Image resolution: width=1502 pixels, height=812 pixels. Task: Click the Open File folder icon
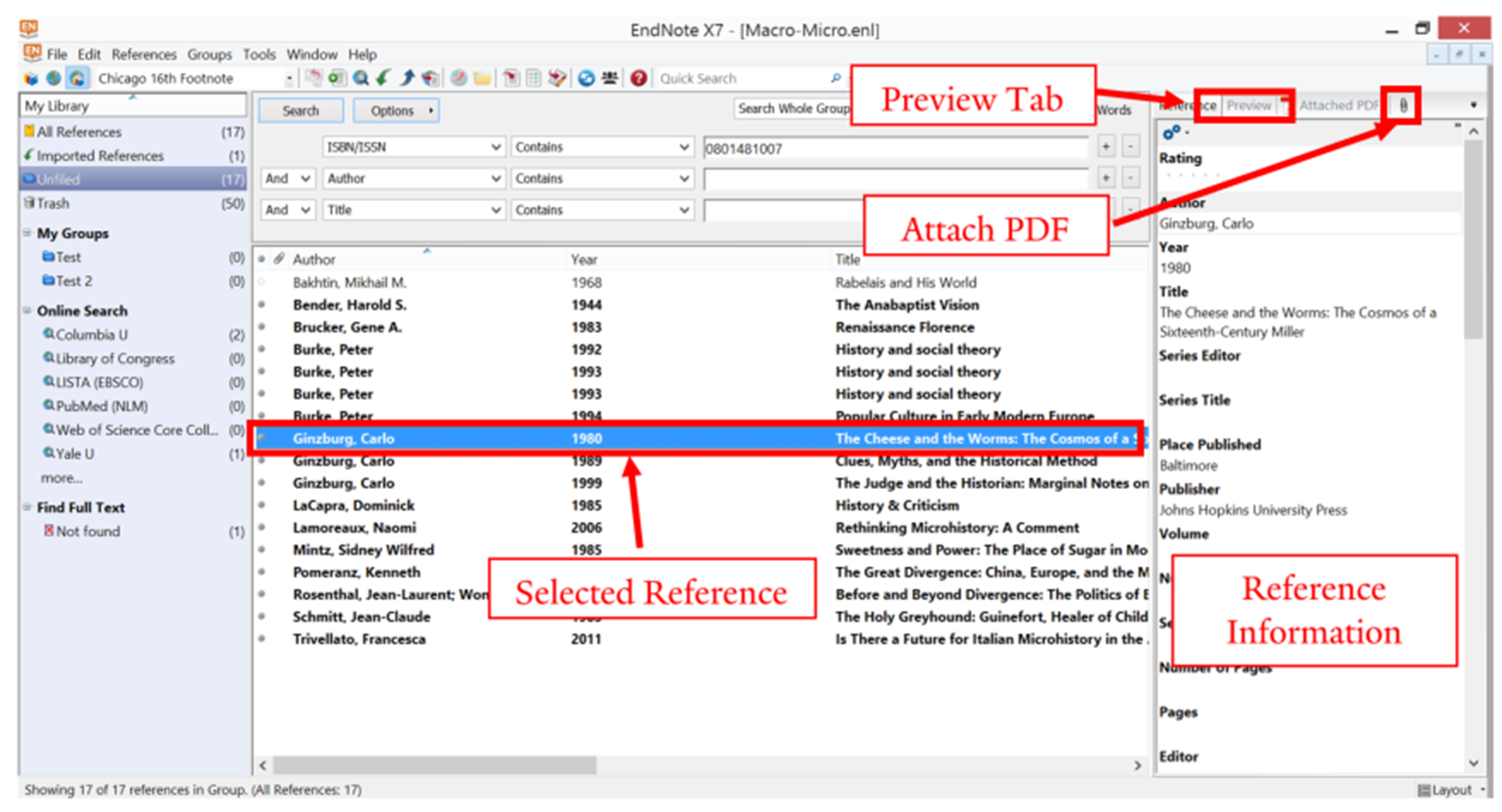pyautogui.click(x=482, y=78)
